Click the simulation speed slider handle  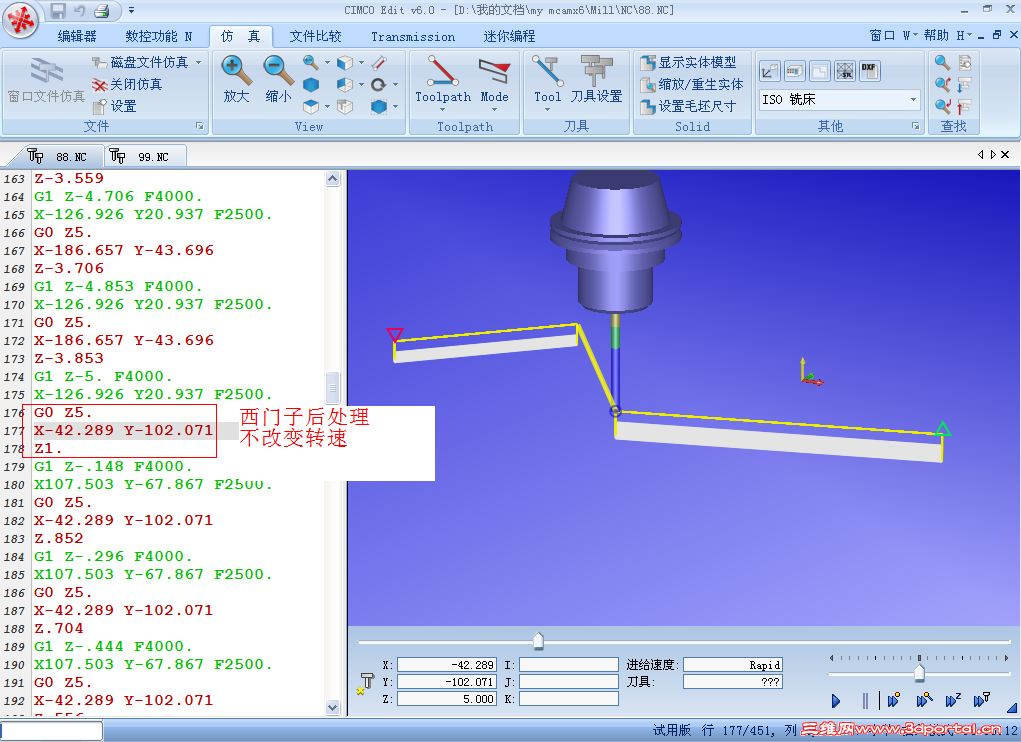(919, 672)
